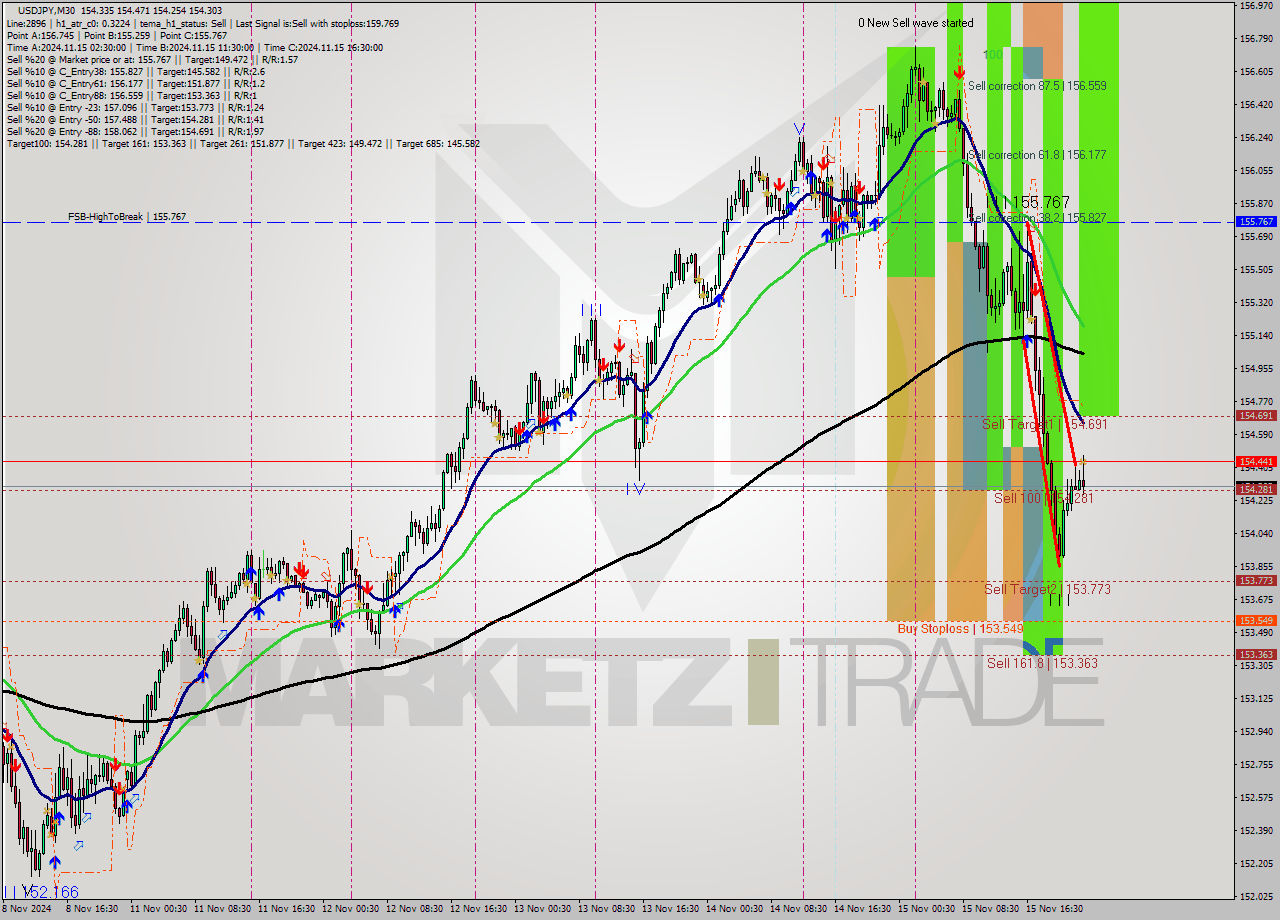Click the '0 New Sell wave started' label
Viewport: 1280px width, 920px height.
(916, 22)
